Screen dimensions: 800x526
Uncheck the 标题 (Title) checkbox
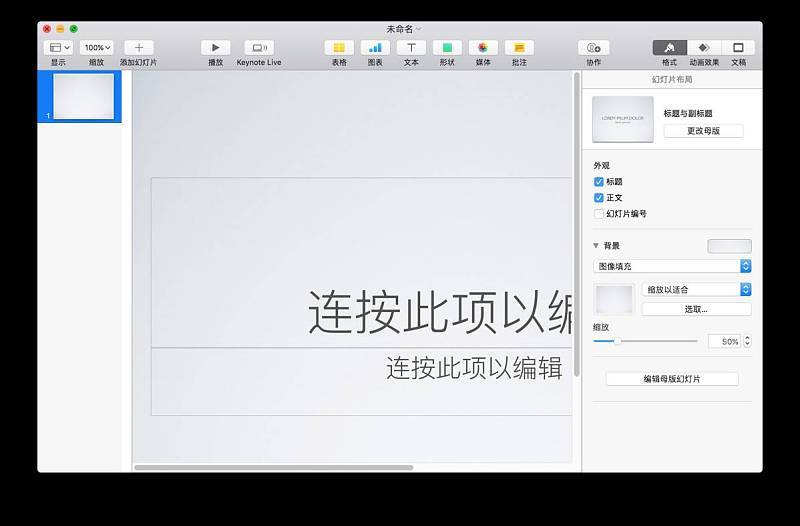[x=599, y=182]
